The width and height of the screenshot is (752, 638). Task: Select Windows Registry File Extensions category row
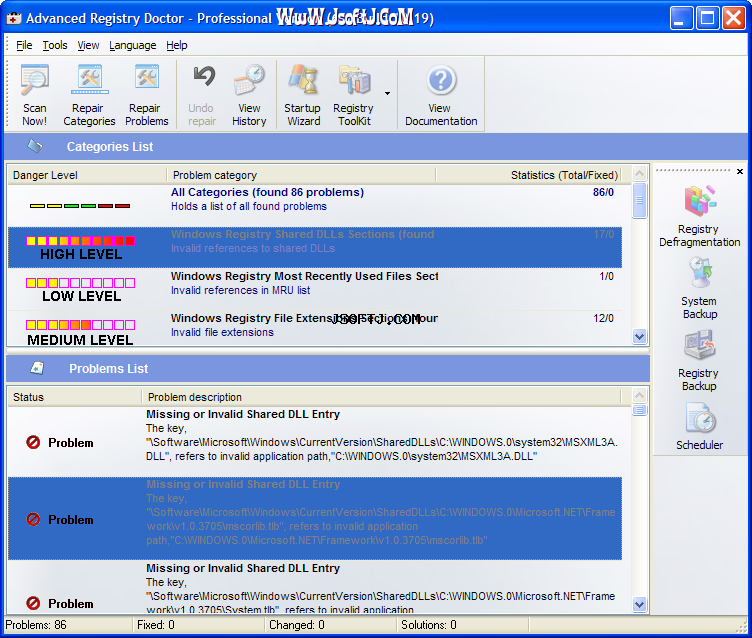tap(315, 329)
